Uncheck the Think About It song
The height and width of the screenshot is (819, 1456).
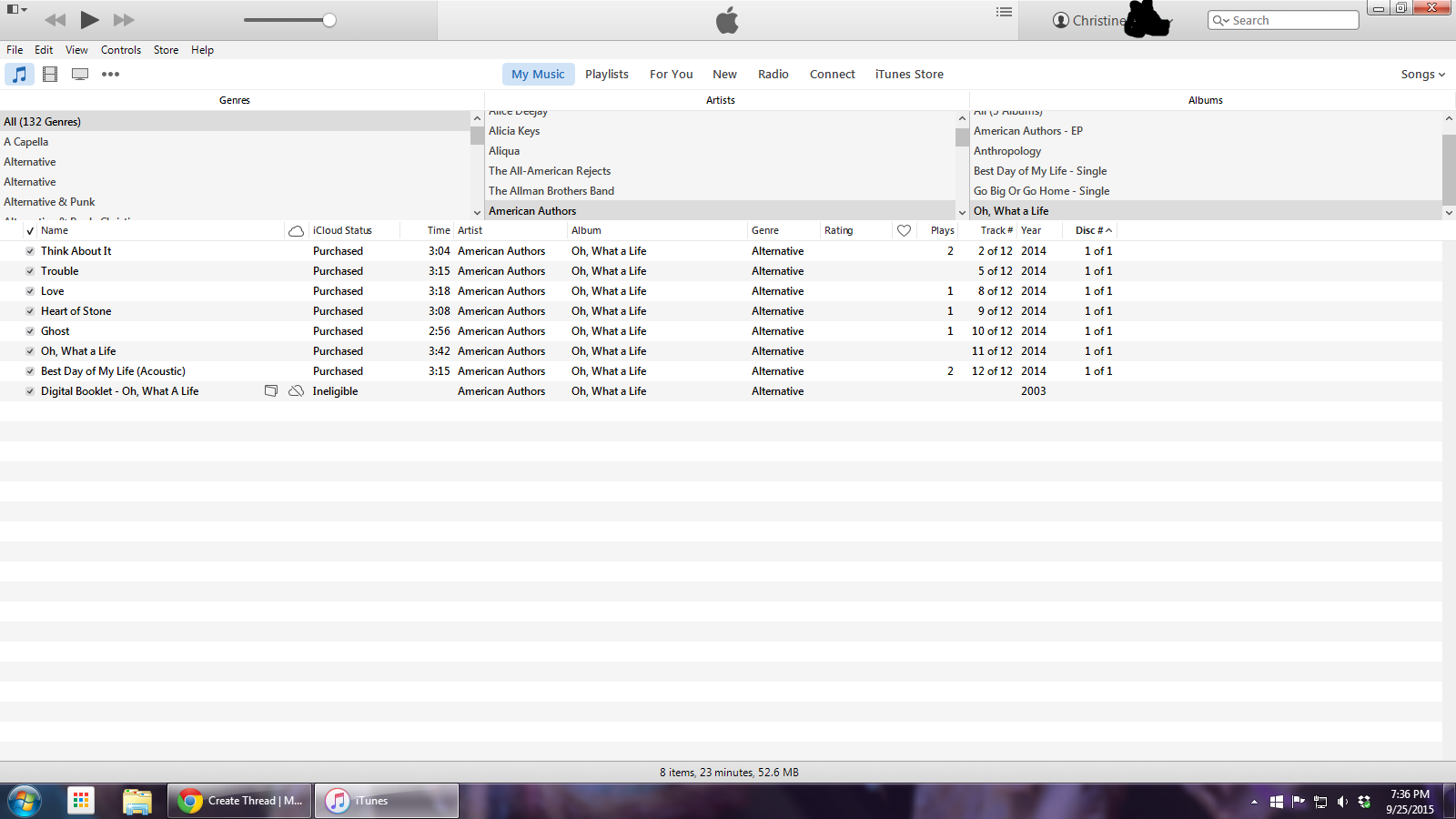[30, 251]
